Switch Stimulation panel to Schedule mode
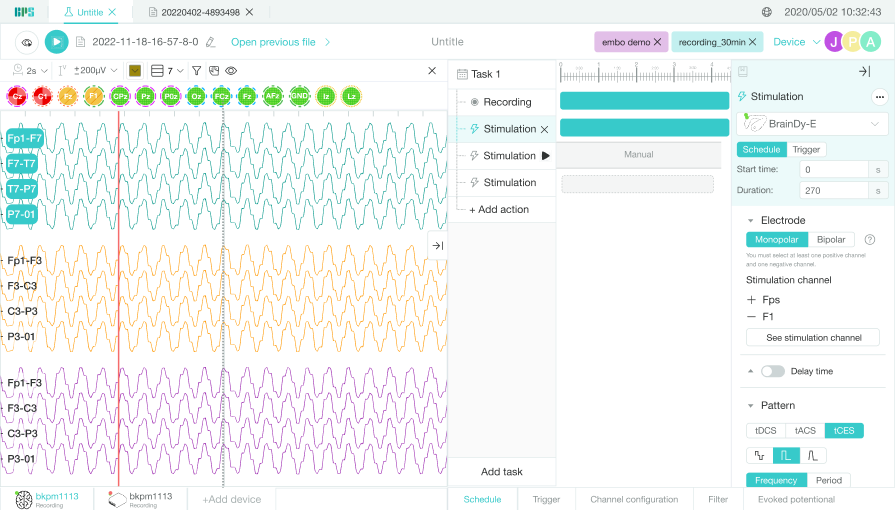 point(761,150)
